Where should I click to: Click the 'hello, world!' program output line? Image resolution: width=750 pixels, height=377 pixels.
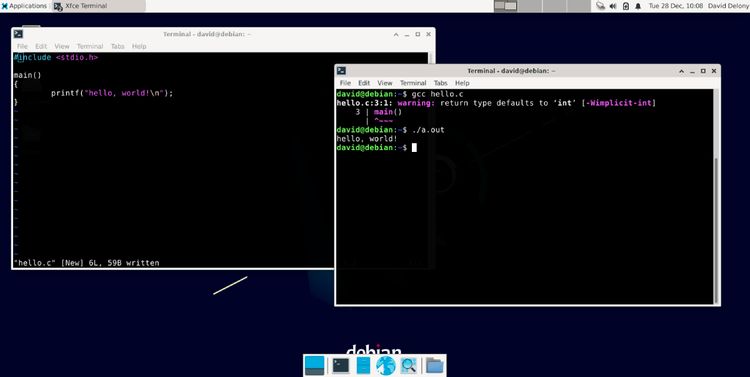[367, 139]
